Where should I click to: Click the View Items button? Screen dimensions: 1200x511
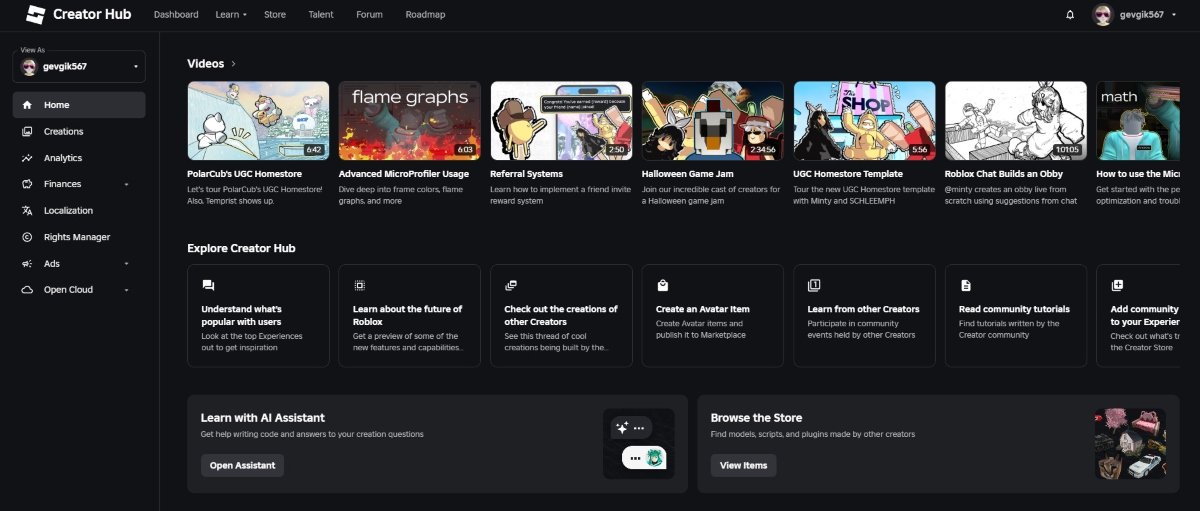pos(743,465)
